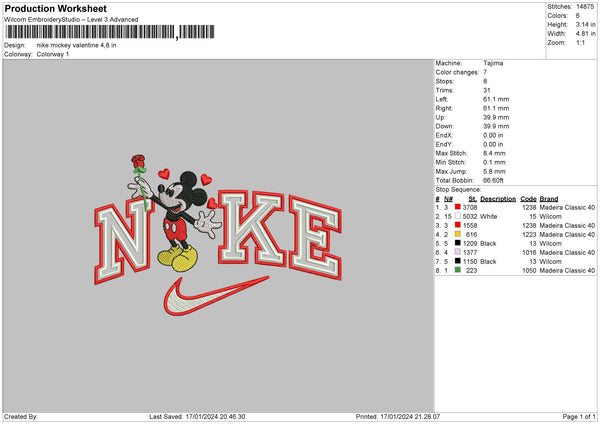Click the Created By label in footer
600x424 pixels.
21,416
